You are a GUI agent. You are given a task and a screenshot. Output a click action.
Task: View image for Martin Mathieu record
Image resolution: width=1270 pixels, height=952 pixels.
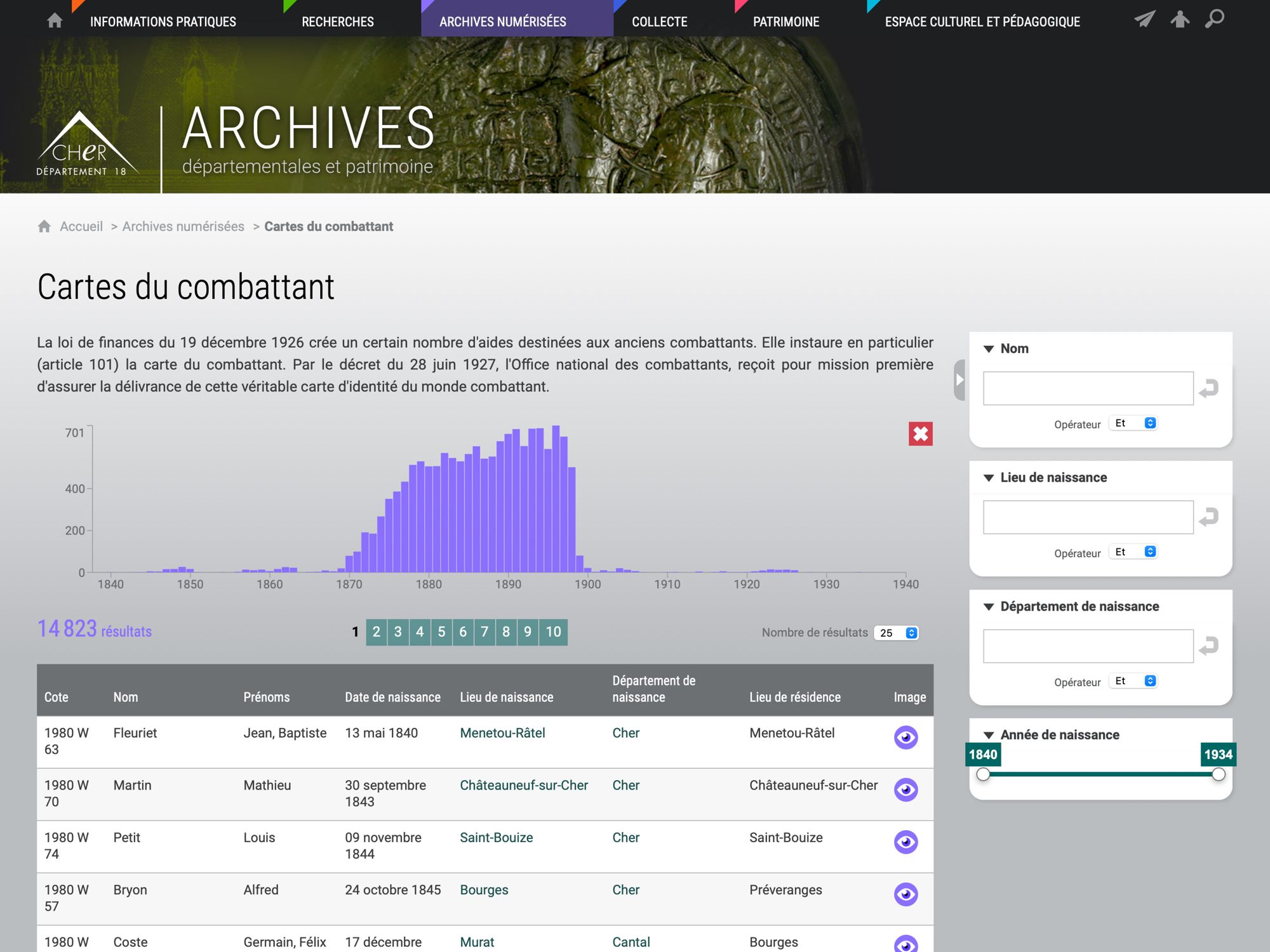[x=906, y=790]
